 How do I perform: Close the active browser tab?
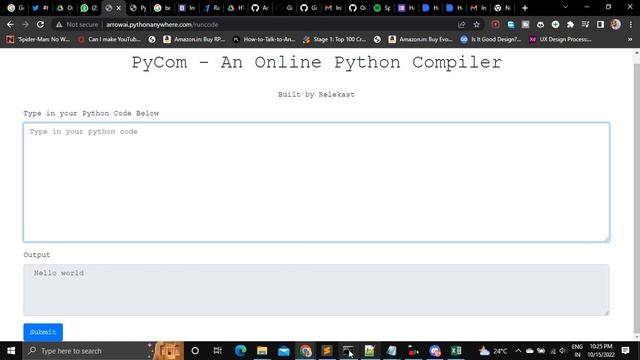(x=119, y=8)
